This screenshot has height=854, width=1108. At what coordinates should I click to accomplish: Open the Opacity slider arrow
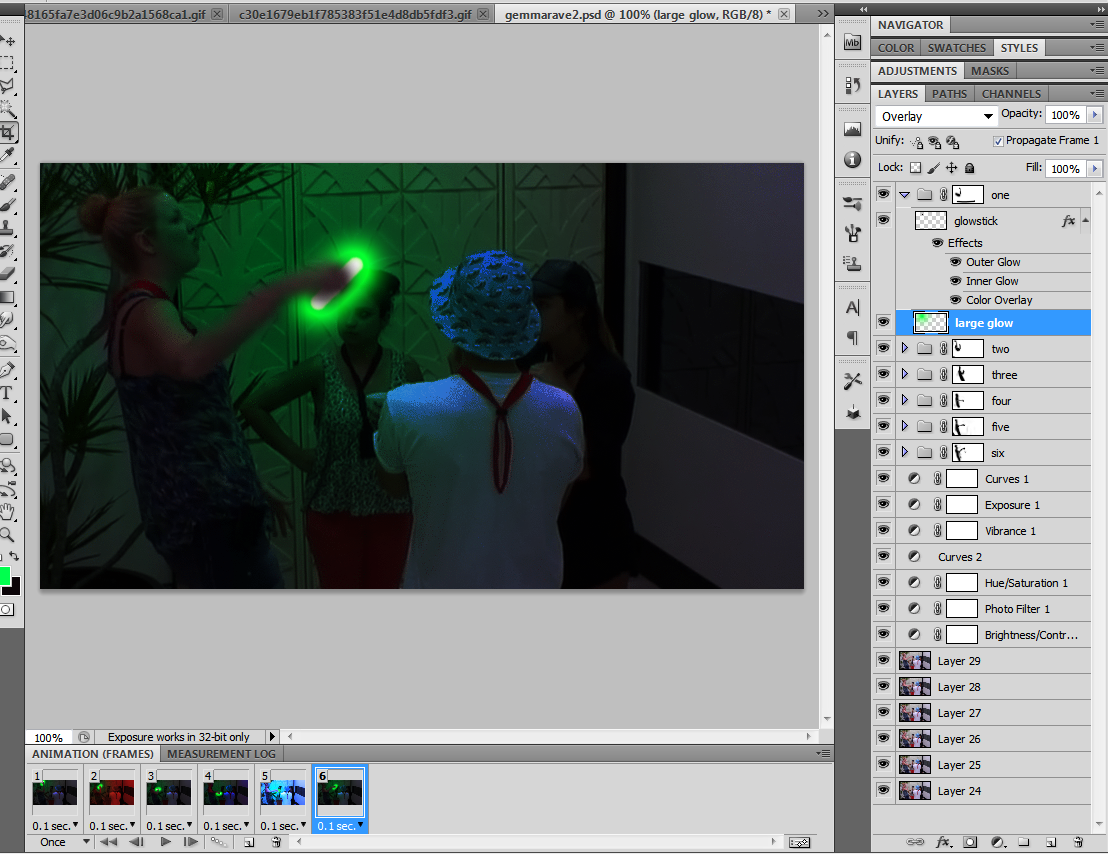1095,114
